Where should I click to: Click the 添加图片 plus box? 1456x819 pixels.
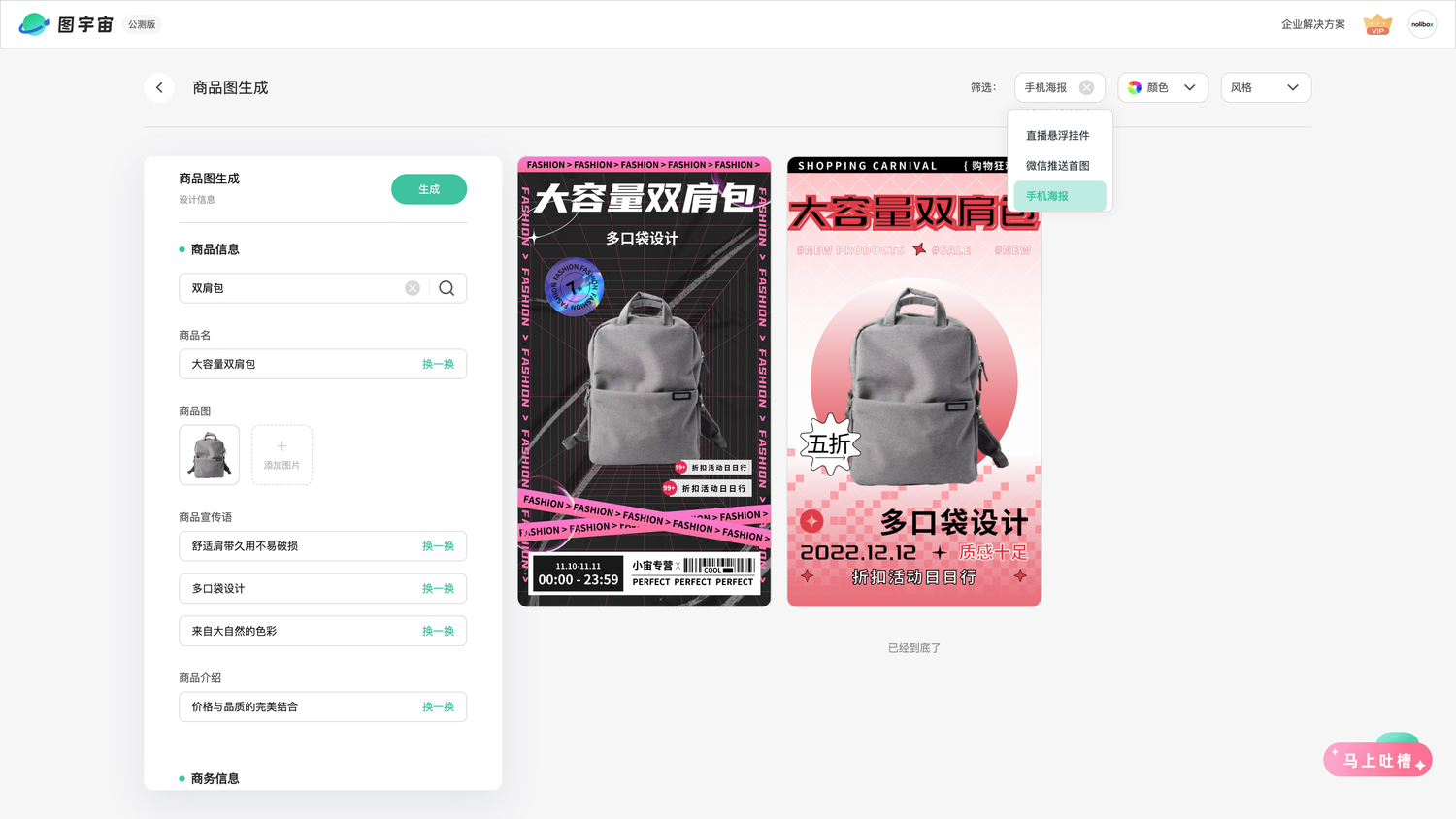(281, 455)
